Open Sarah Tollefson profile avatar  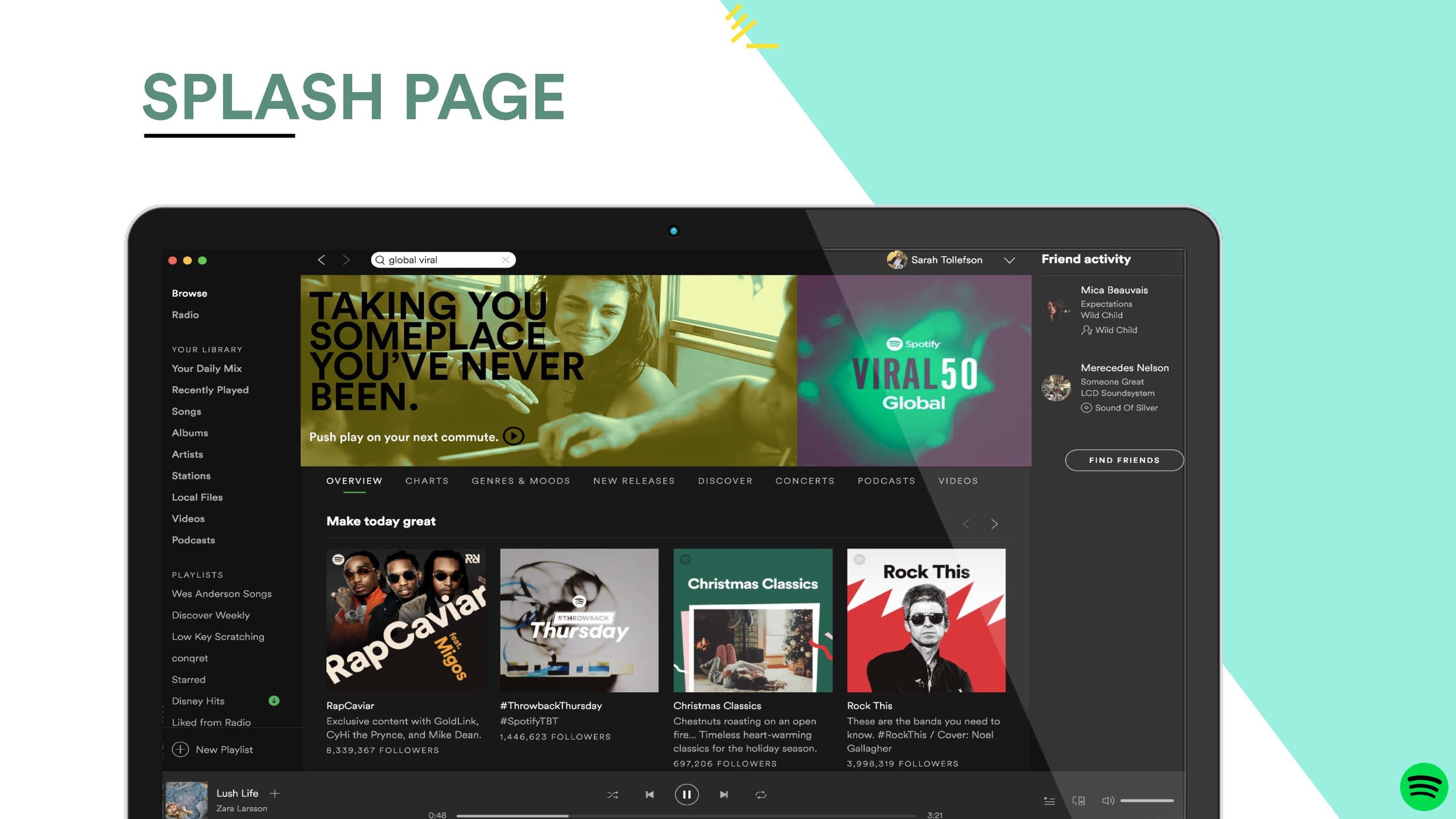(897, 260)
